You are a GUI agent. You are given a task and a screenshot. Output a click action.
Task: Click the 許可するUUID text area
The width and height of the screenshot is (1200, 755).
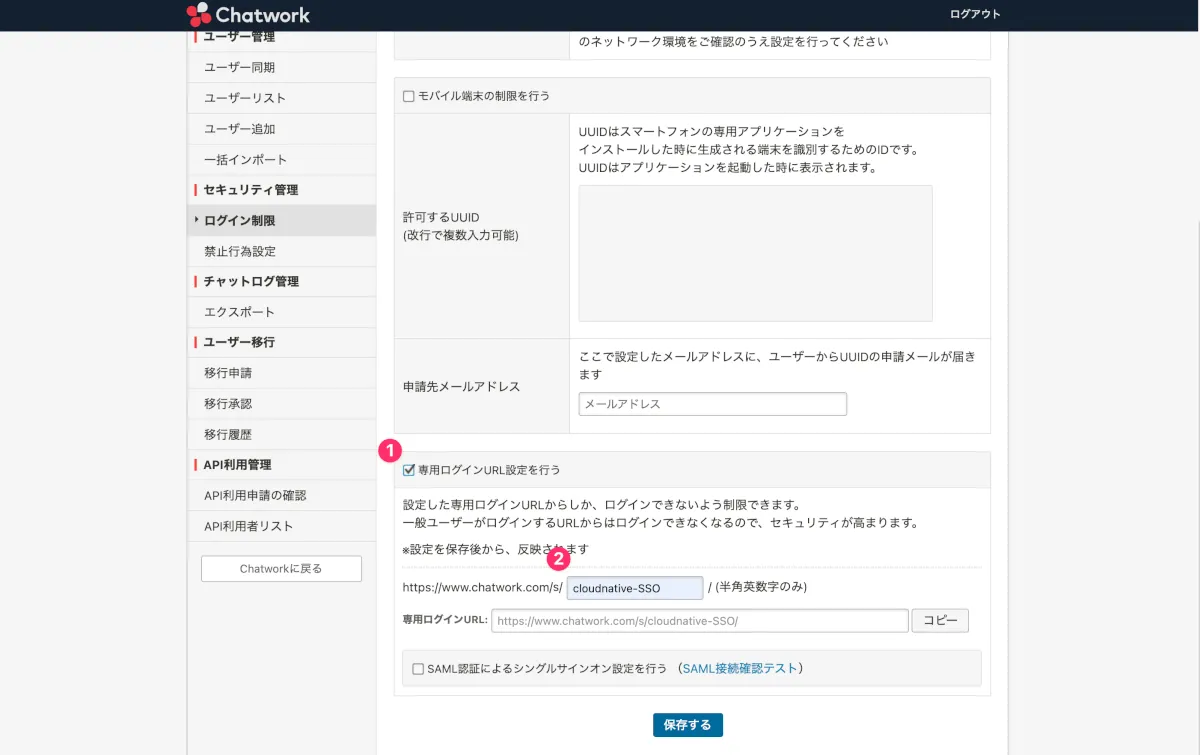755,253
